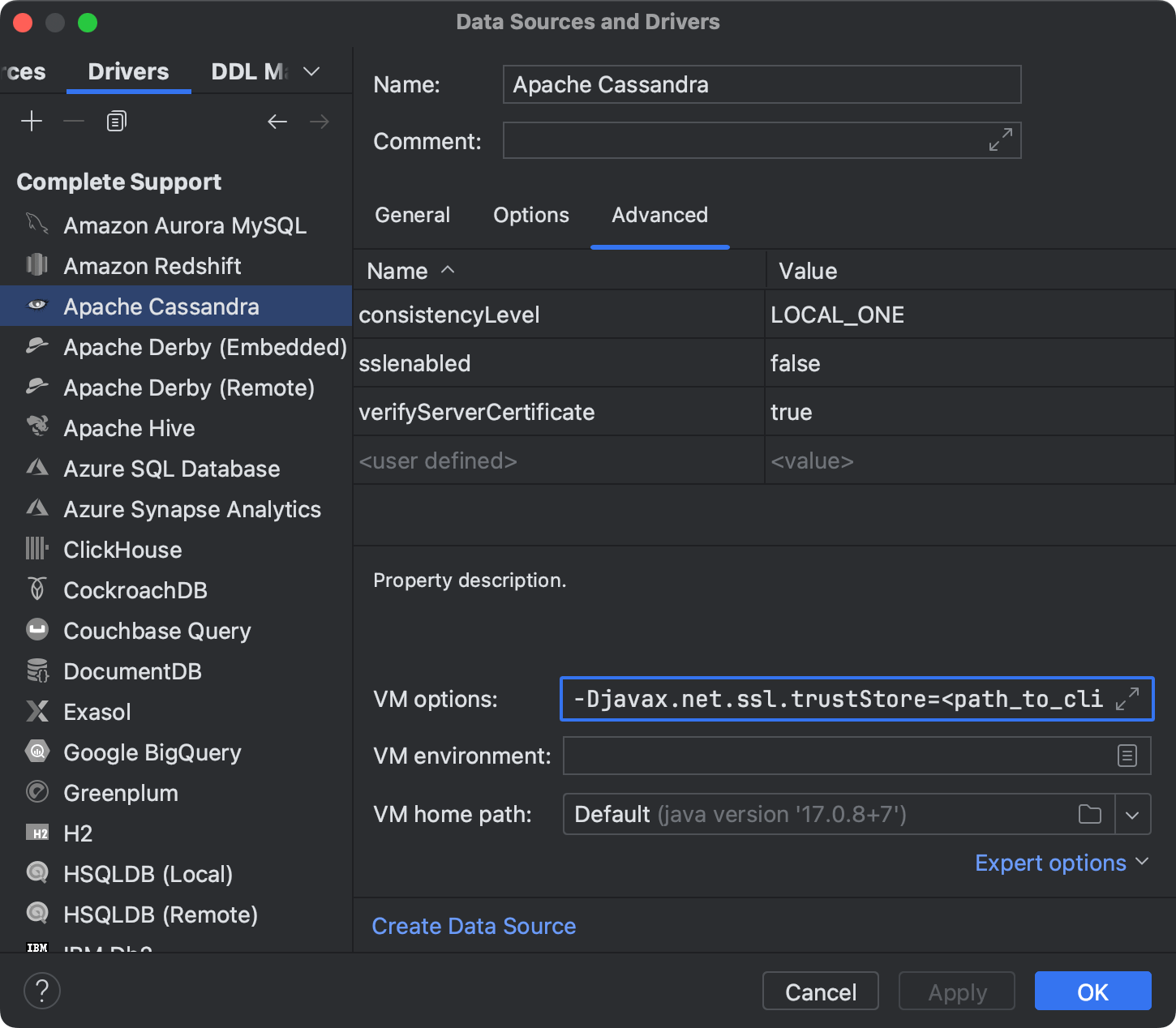Click the Apache Hive bee icon

point(37,426)
